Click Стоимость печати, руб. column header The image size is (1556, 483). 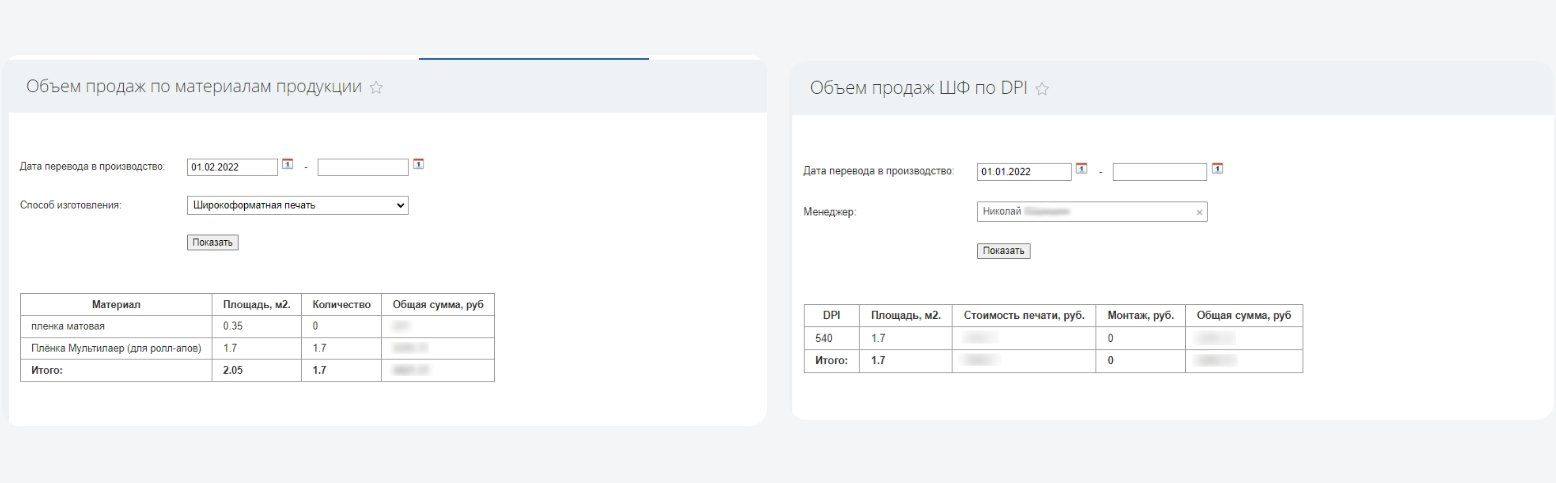[x=1024, y=315]
